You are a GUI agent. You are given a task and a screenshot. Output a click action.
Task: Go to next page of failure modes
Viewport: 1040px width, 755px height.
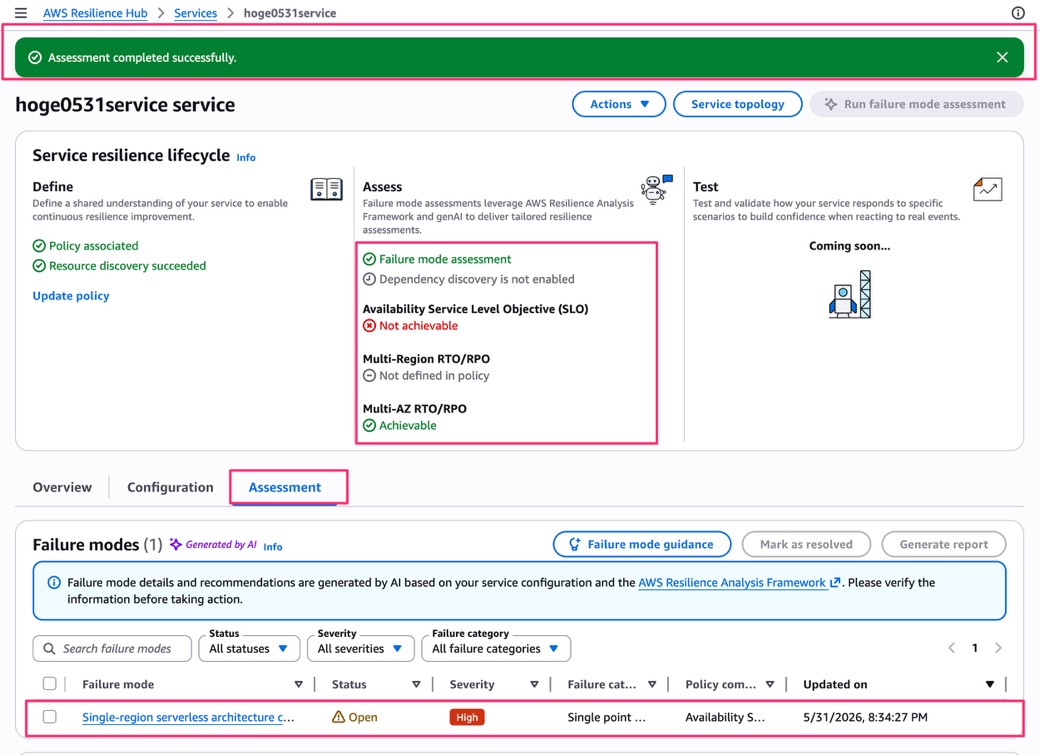pos(998,648)
